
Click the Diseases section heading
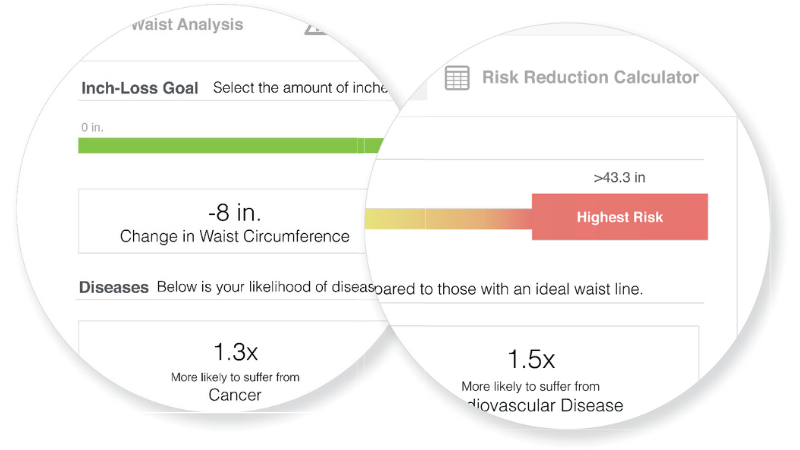[114, 287]
